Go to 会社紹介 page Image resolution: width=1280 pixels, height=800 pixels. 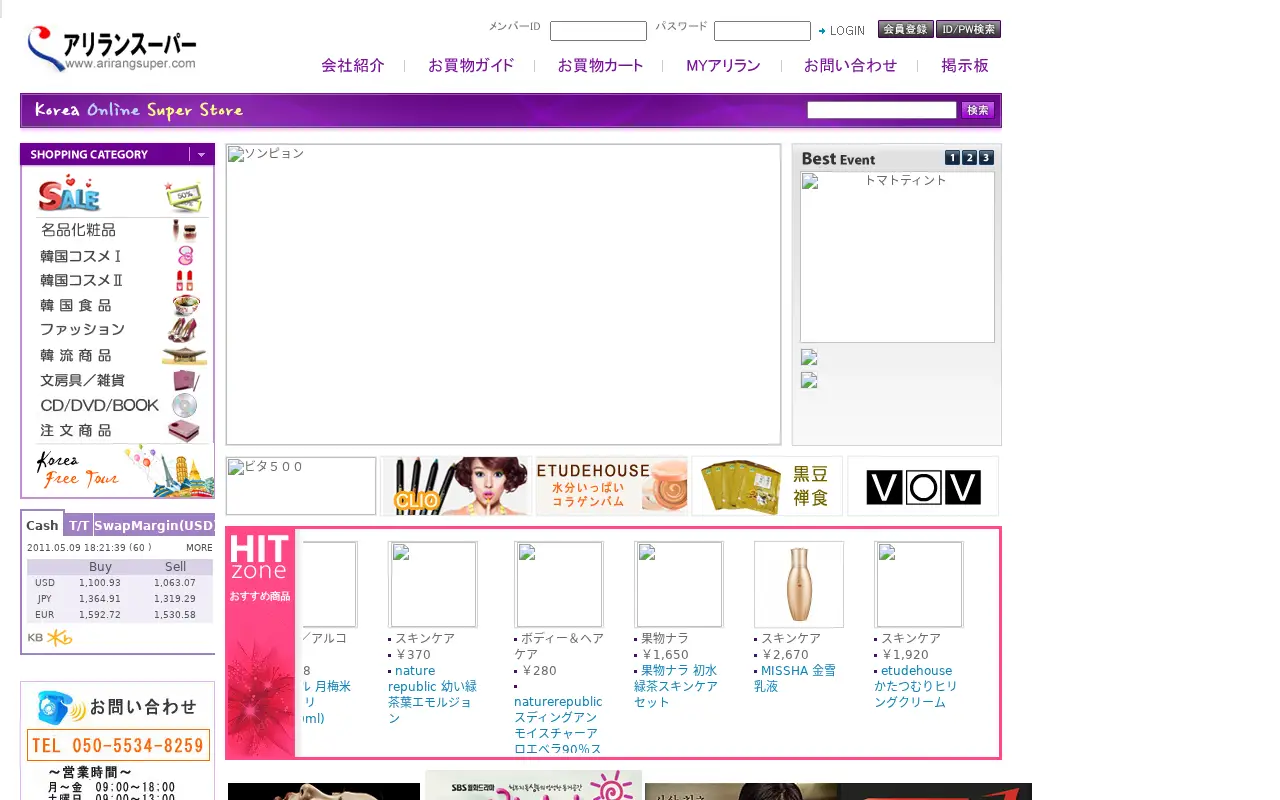point(353,66)
